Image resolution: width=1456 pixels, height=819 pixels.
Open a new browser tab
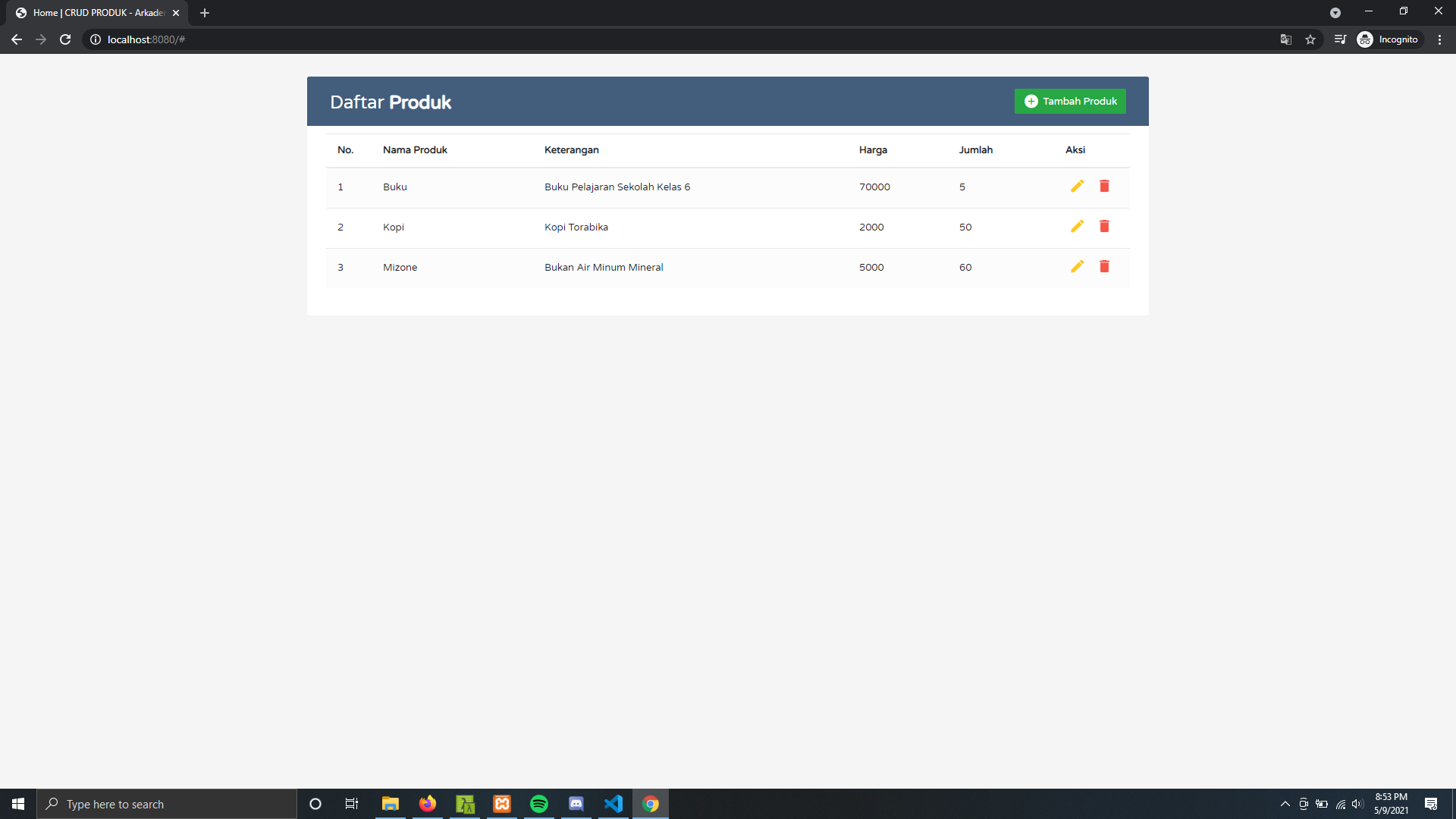pyautogui.click(x=205, y=13)
